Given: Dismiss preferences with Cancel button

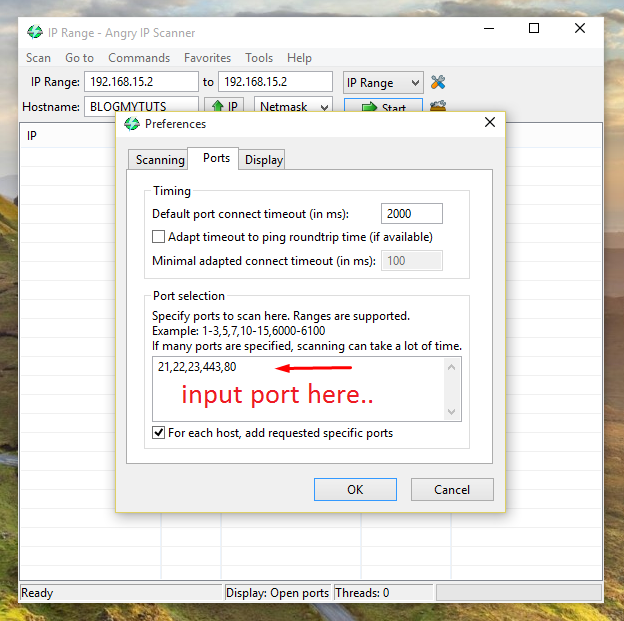Looking at the screenshot, I should click(452, 489).
